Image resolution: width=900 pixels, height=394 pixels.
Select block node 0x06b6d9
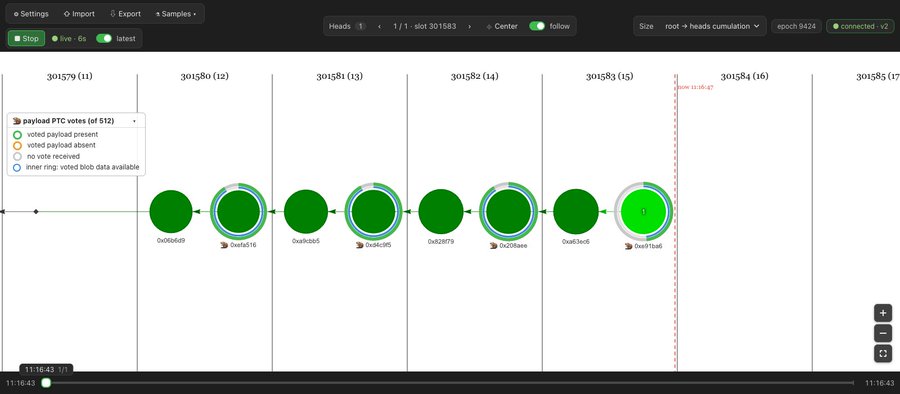tap(171, 212)
